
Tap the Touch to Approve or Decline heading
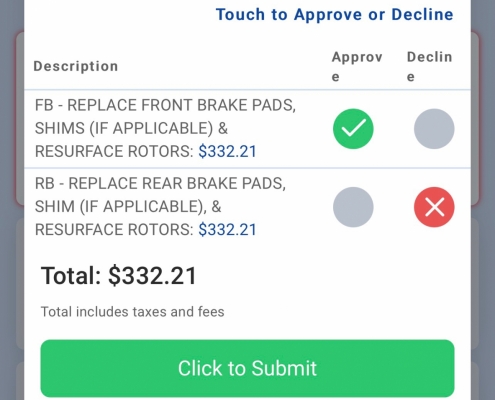[335, 15]
